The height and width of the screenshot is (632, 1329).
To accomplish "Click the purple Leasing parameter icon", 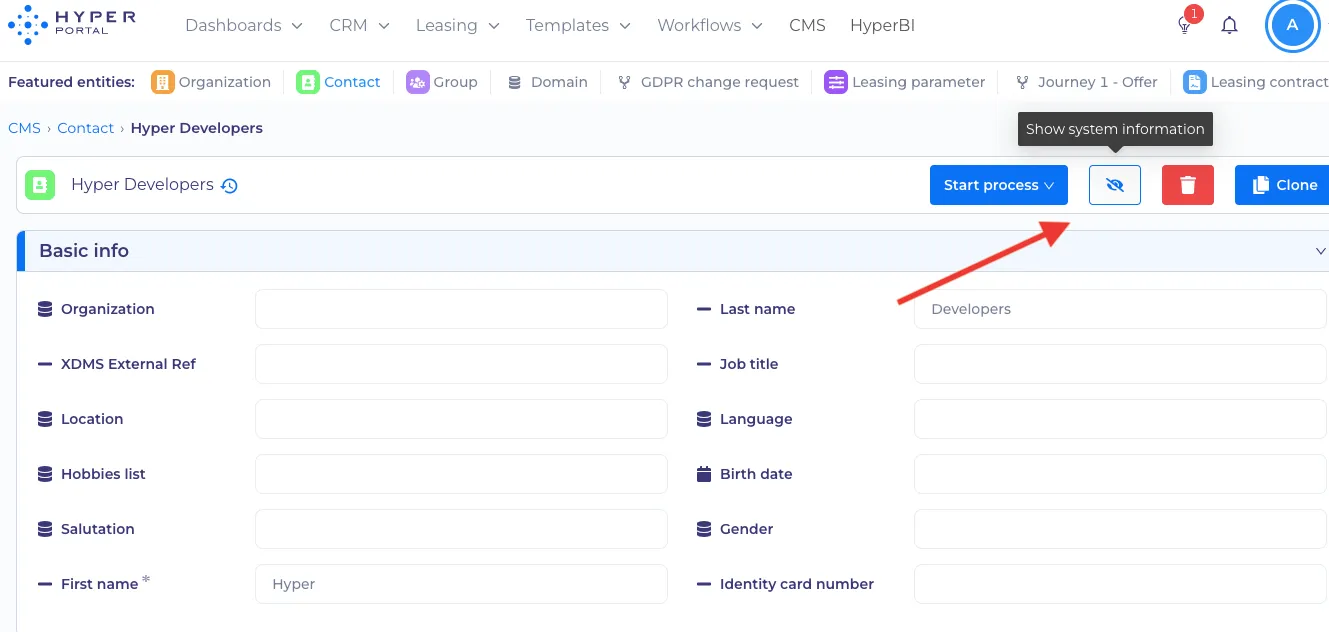I will pyautogui.click(x=836, y=82).
